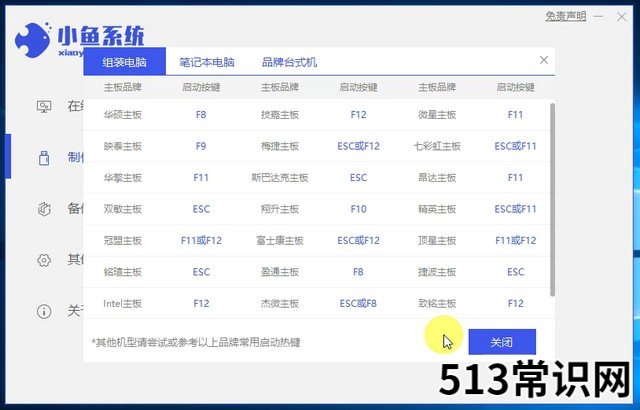The height and width of the screenshot is (410, 640).
Task: Select F11或F12 beside 顶星主板
Action: point(515,240)
